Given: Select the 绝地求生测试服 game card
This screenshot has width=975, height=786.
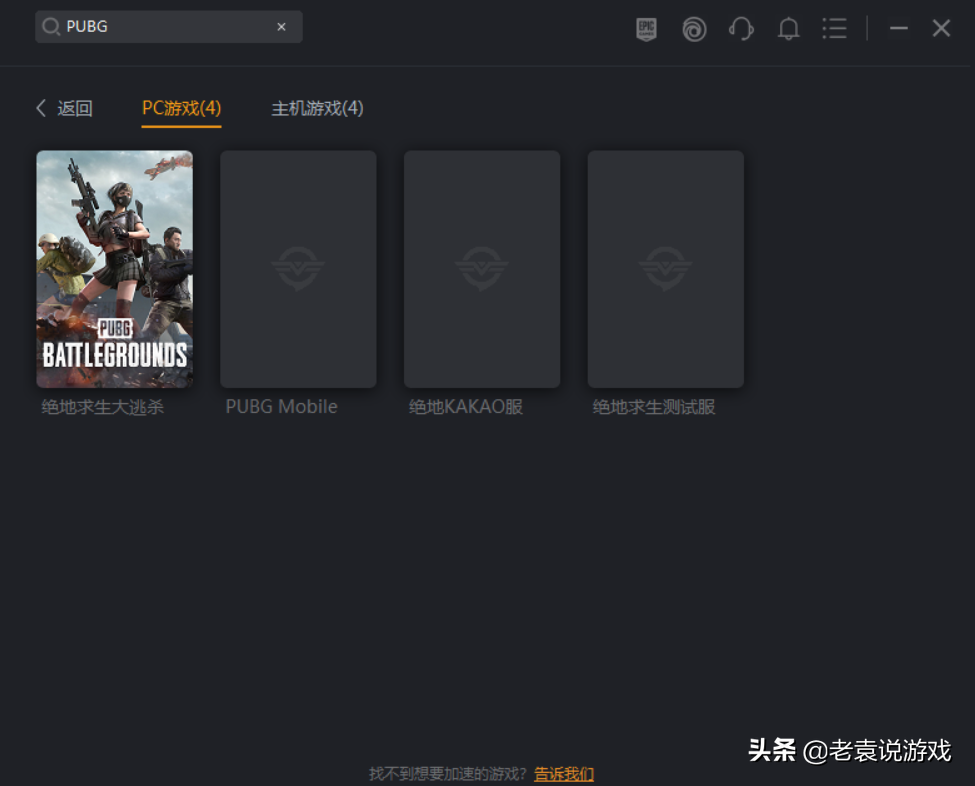Looking at the screenshot, I should tap(666, 269).
